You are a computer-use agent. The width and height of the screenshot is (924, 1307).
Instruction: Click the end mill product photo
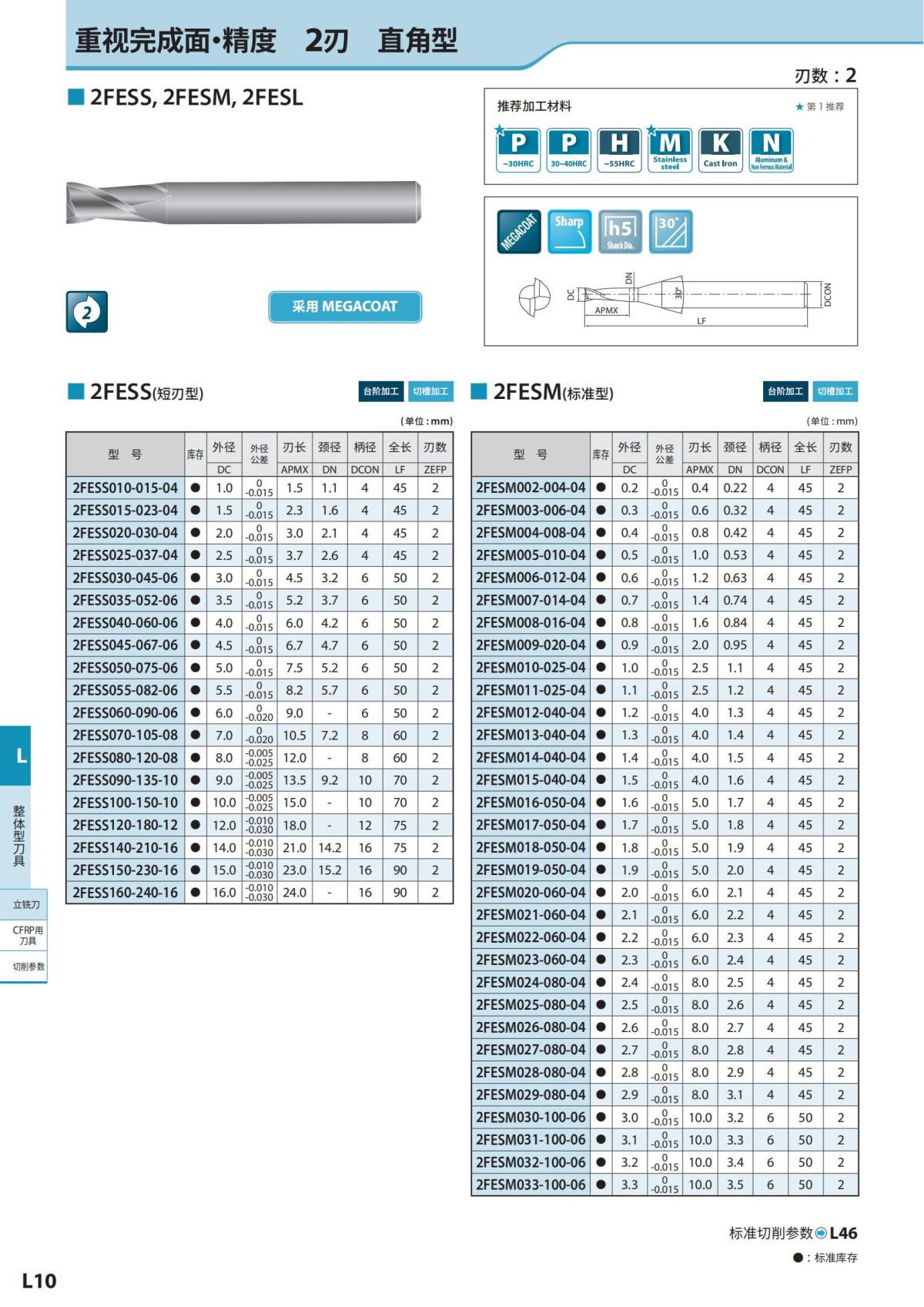(x=244, y=203)
